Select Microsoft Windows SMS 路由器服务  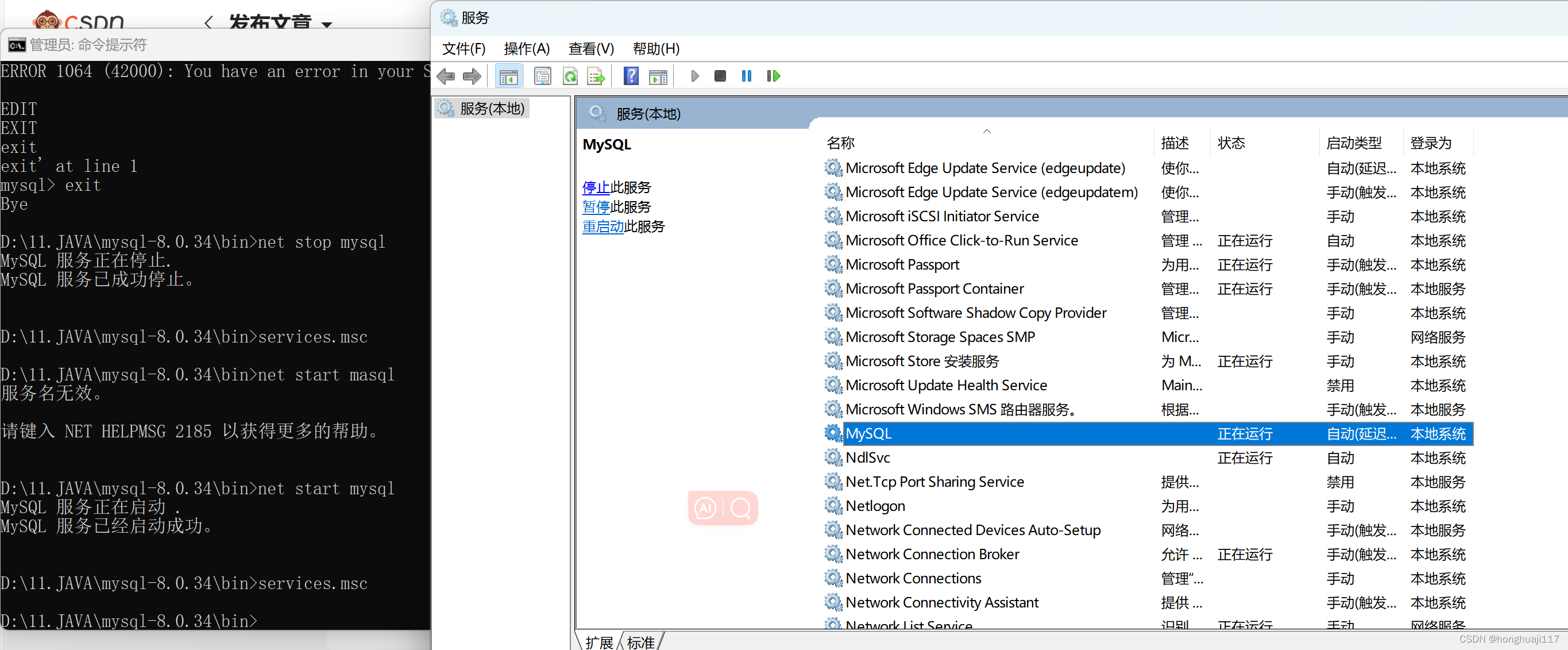pyautogui.click(x=1148, y=409)
